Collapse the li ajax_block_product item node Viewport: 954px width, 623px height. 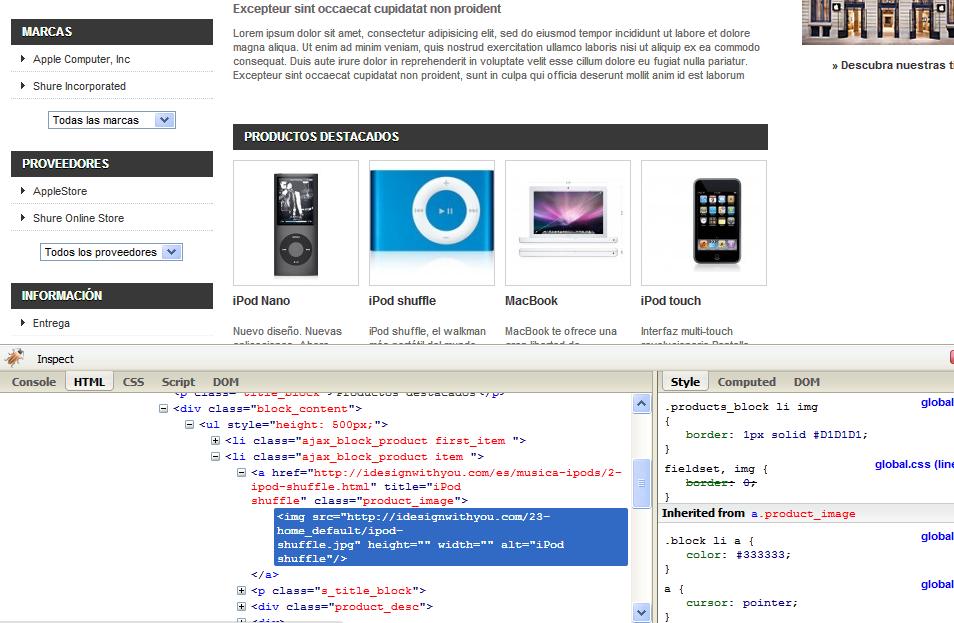[x=215, y=456]
